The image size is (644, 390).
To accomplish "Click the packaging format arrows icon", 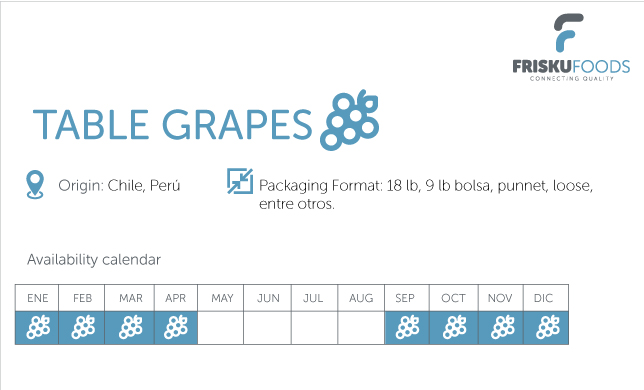I will [x=240, y=181].
